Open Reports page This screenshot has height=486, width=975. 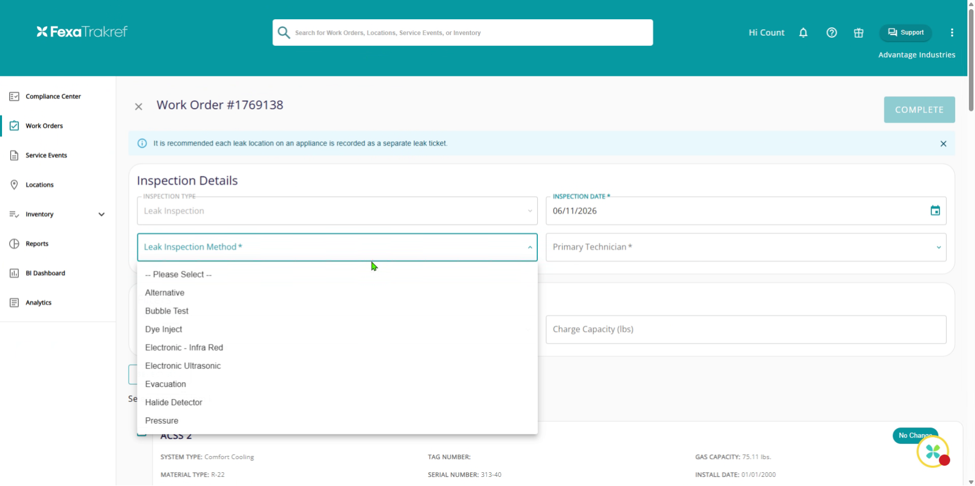37,244
